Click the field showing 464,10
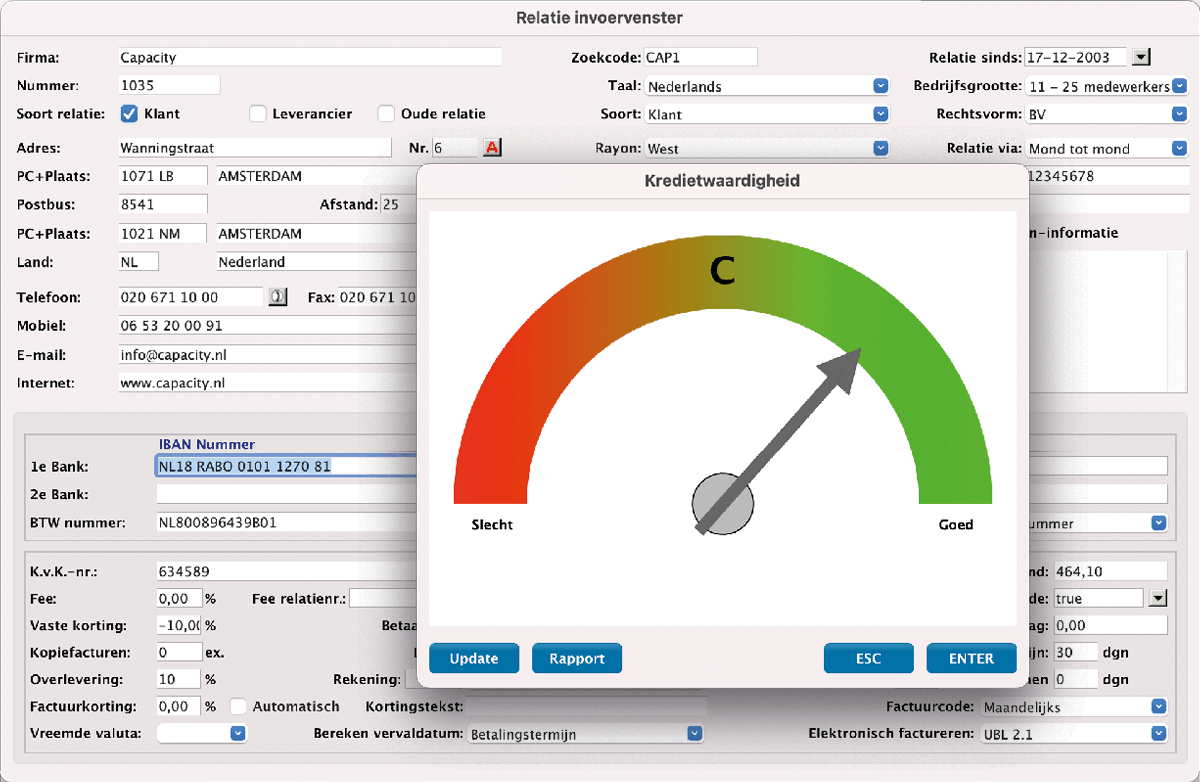1200x782 pixels. pyautogui.click(x=1110, y=571)
